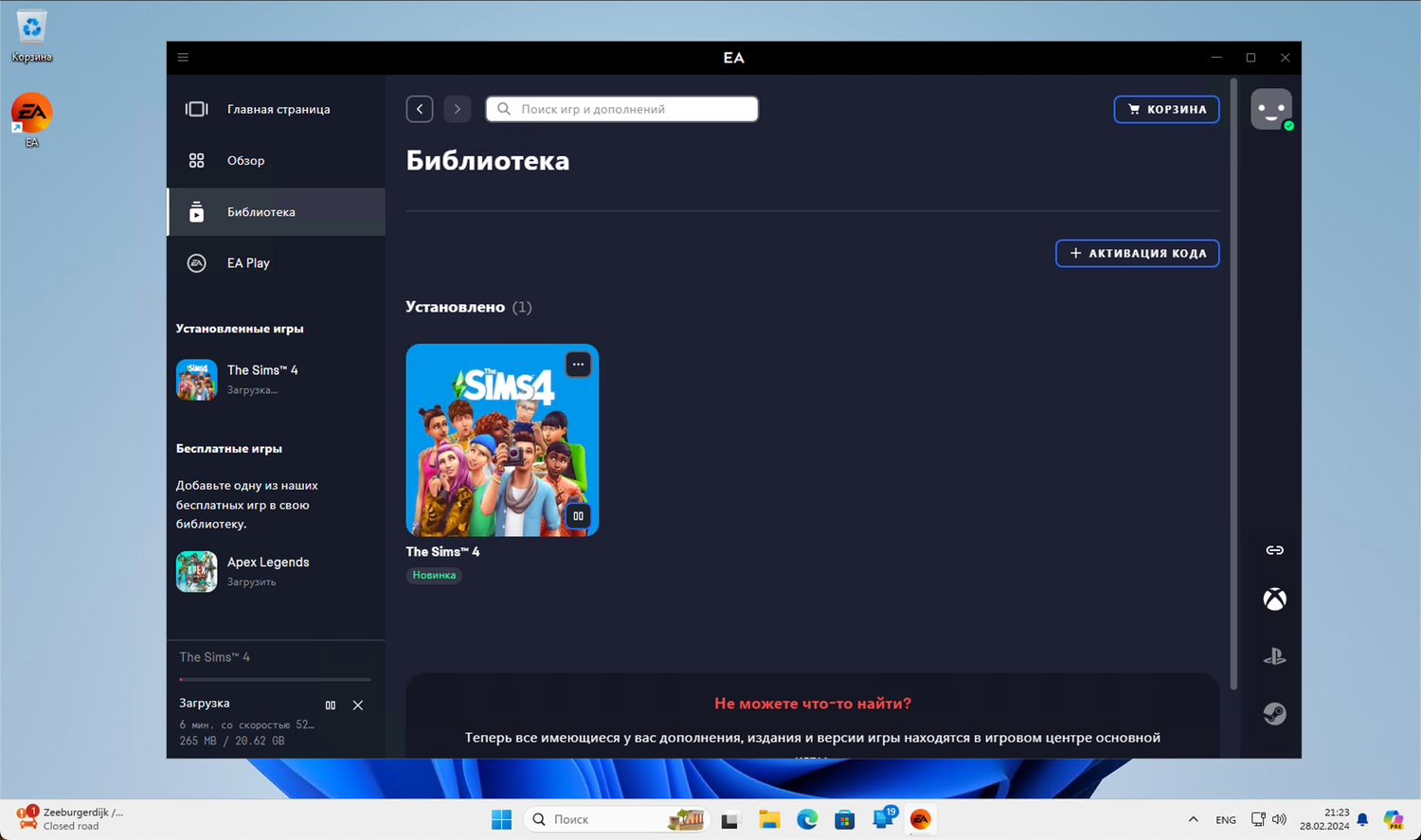Screen dimensions: 1421x840
Task: Open EA Play in the sidebar
Action: click(x=277, y=262)
